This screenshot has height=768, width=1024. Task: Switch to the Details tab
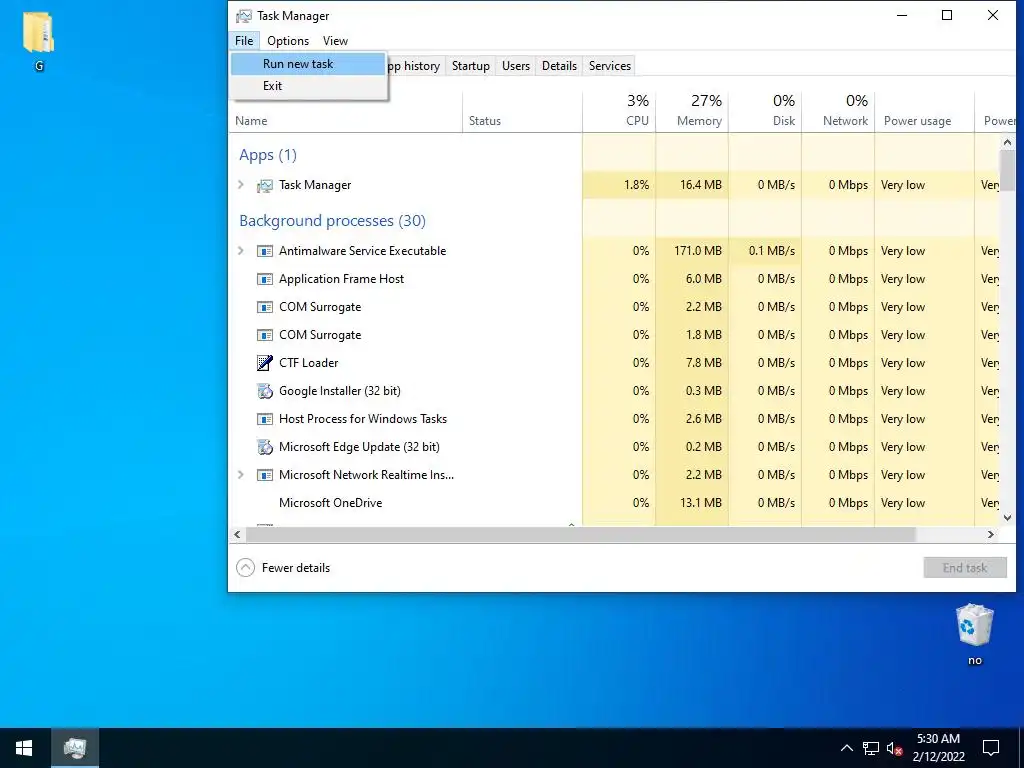560,66
